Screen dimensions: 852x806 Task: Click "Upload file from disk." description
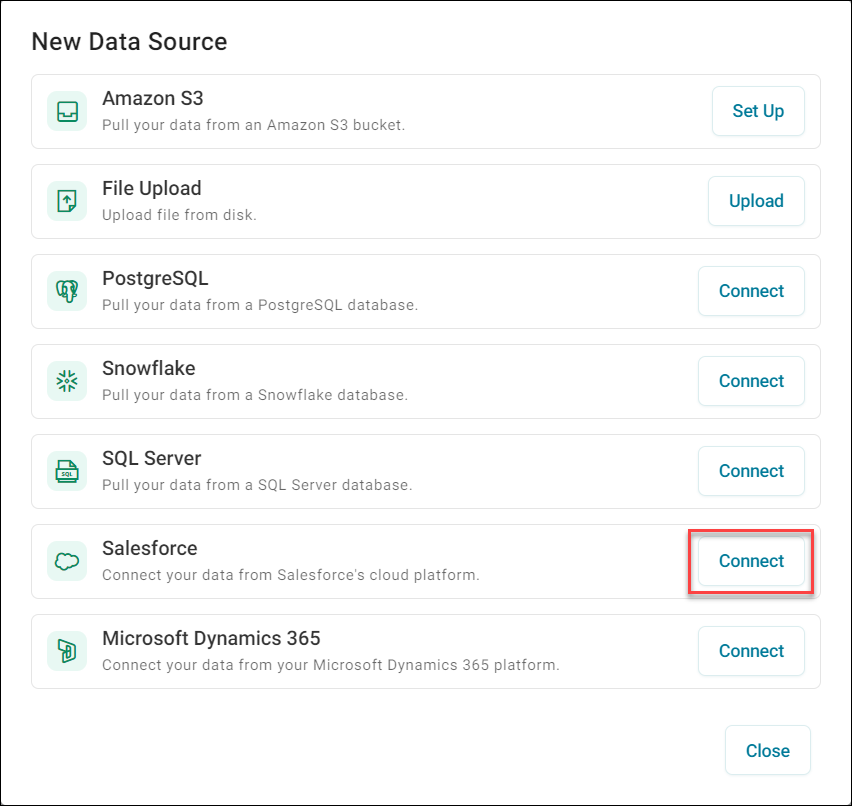[179, 215]
